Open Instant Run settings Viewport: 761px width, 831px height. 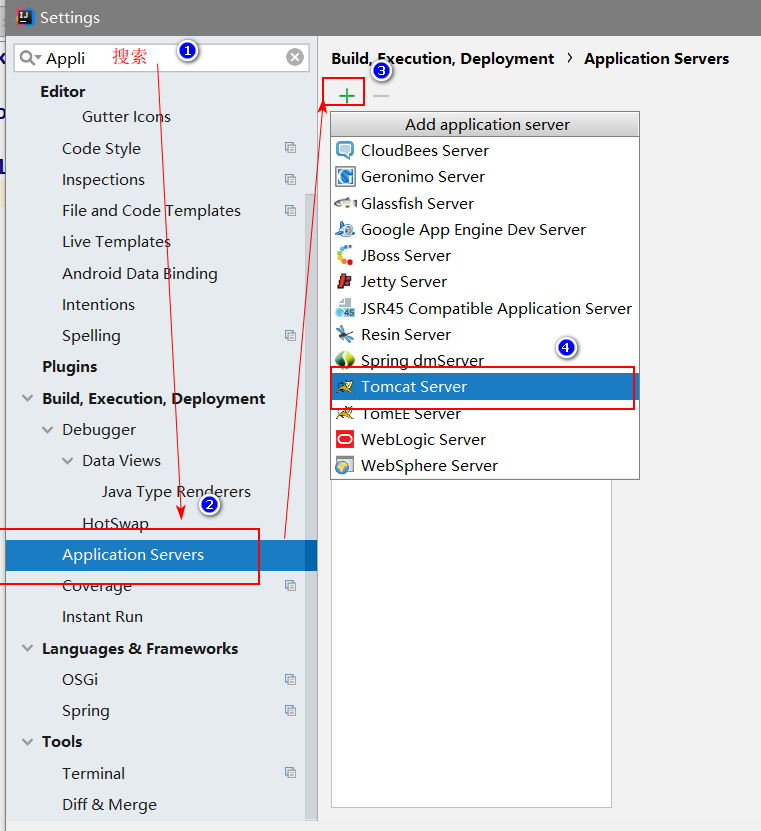102,617
